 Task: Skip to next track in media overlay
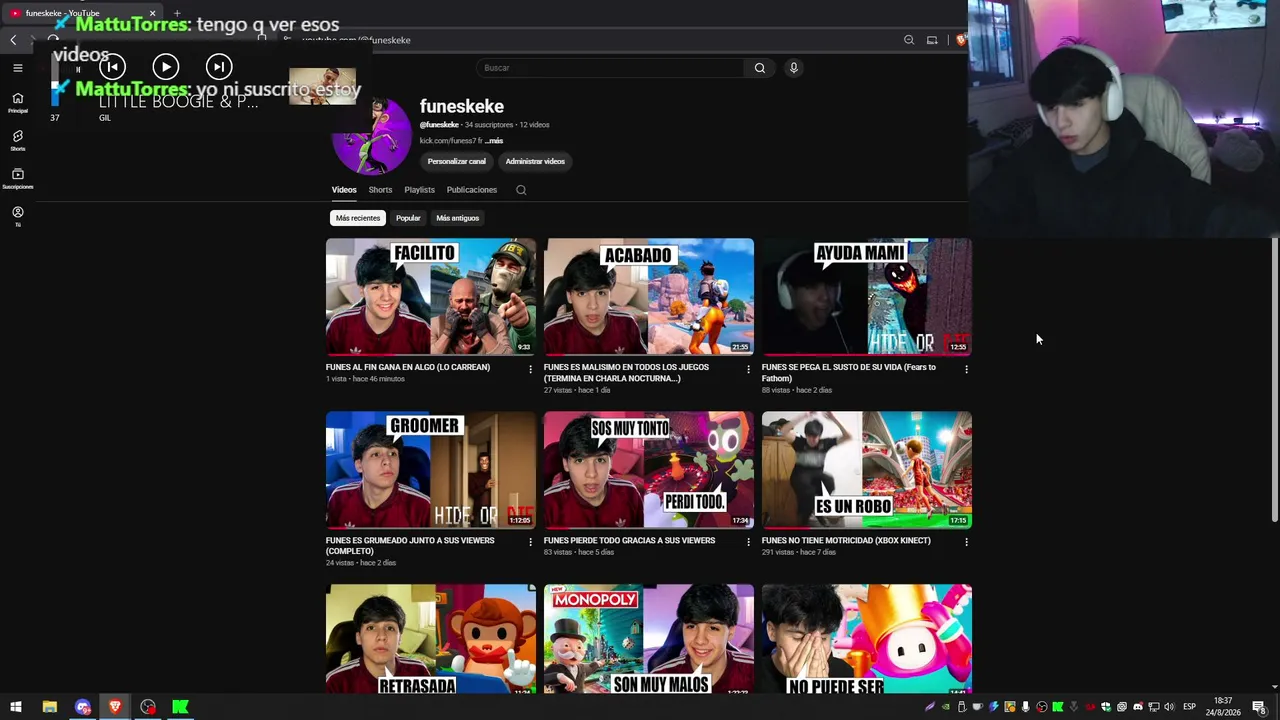[219, 67]
